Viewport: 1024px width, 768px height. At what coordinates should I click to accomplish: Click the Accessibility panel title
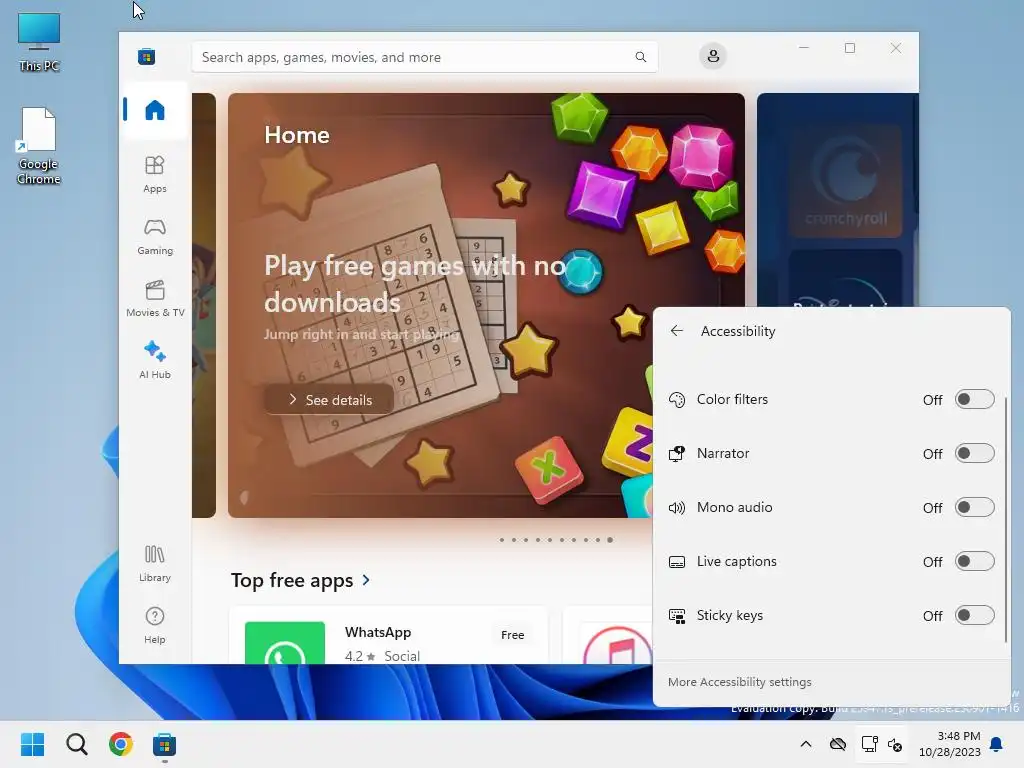pos(738,331)
